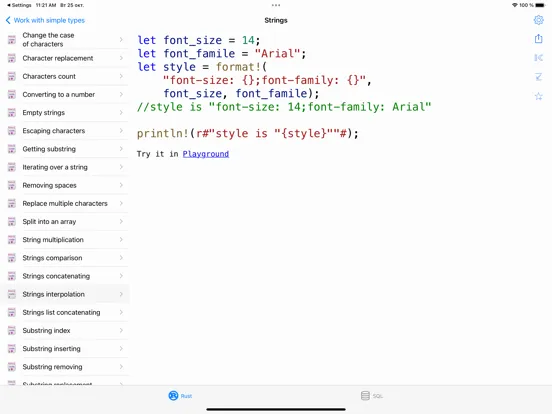Screen dimensions: 552x414
Task: Click the icon beside Getting substring
Action: point(12,149)
